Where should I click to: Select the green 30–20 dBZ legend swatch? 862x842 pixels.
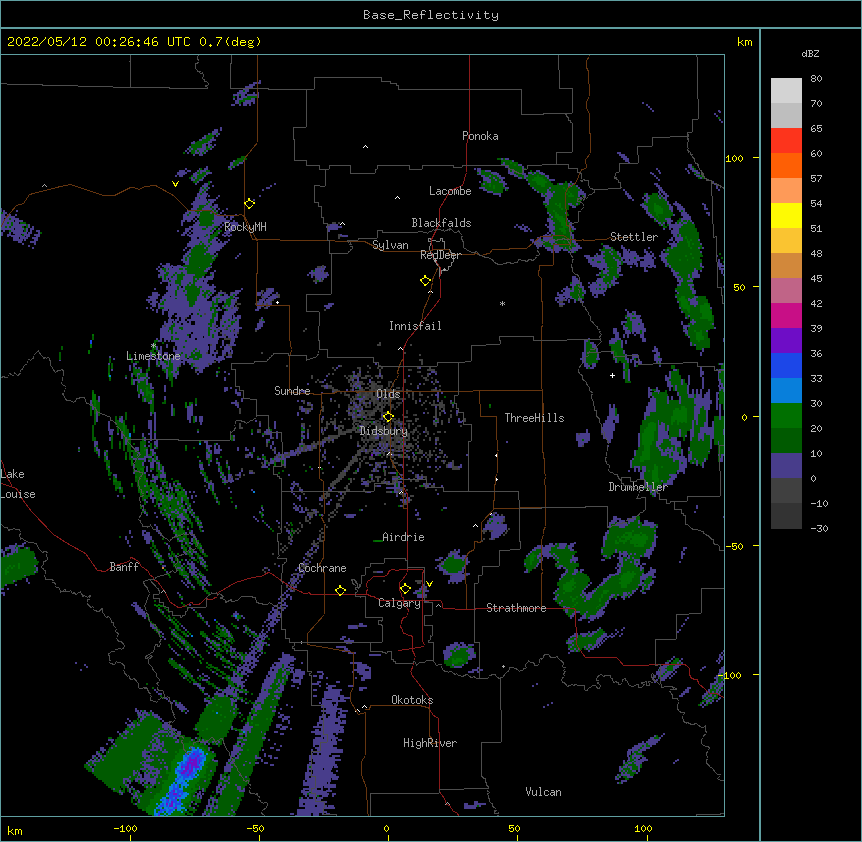pos(786,416)
